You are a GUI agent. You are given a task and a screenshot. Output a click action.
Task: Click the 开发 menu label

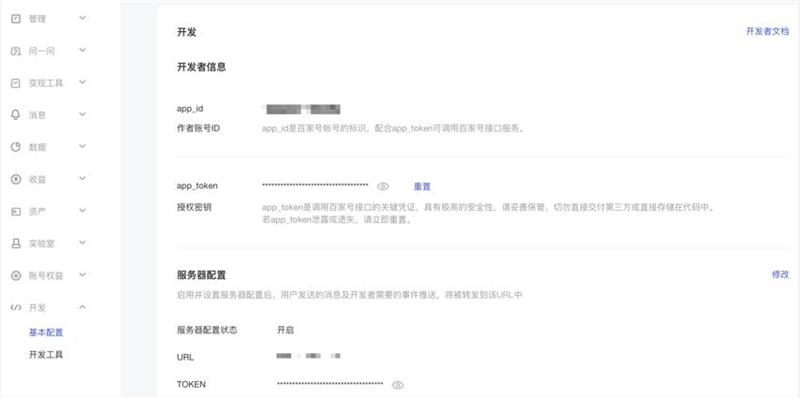pyautogui.click(x=37, y=308)
